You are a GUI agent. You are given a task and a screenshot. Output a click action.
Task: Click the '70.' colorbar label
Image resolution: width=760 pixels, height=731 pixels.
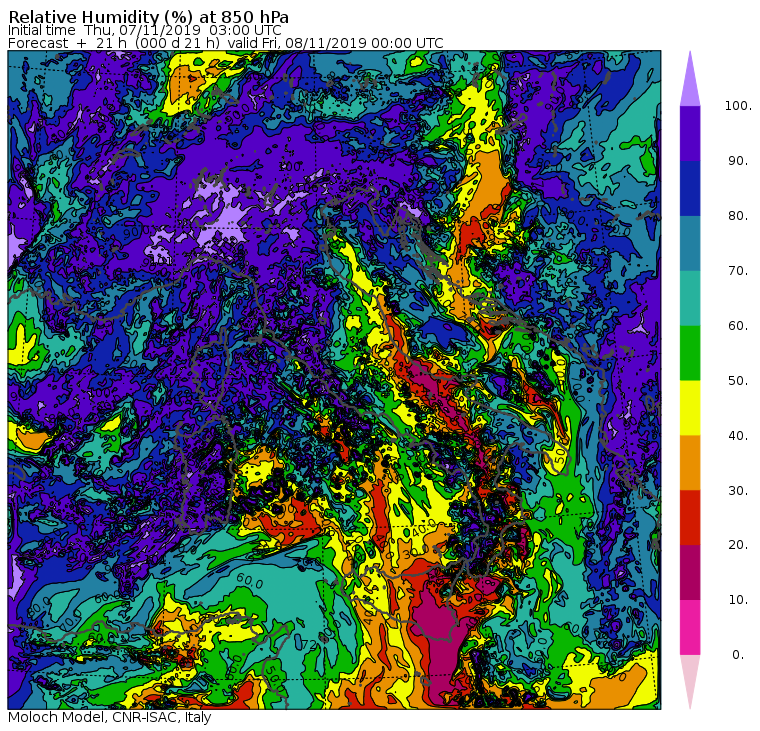click(x=738, y=270)
